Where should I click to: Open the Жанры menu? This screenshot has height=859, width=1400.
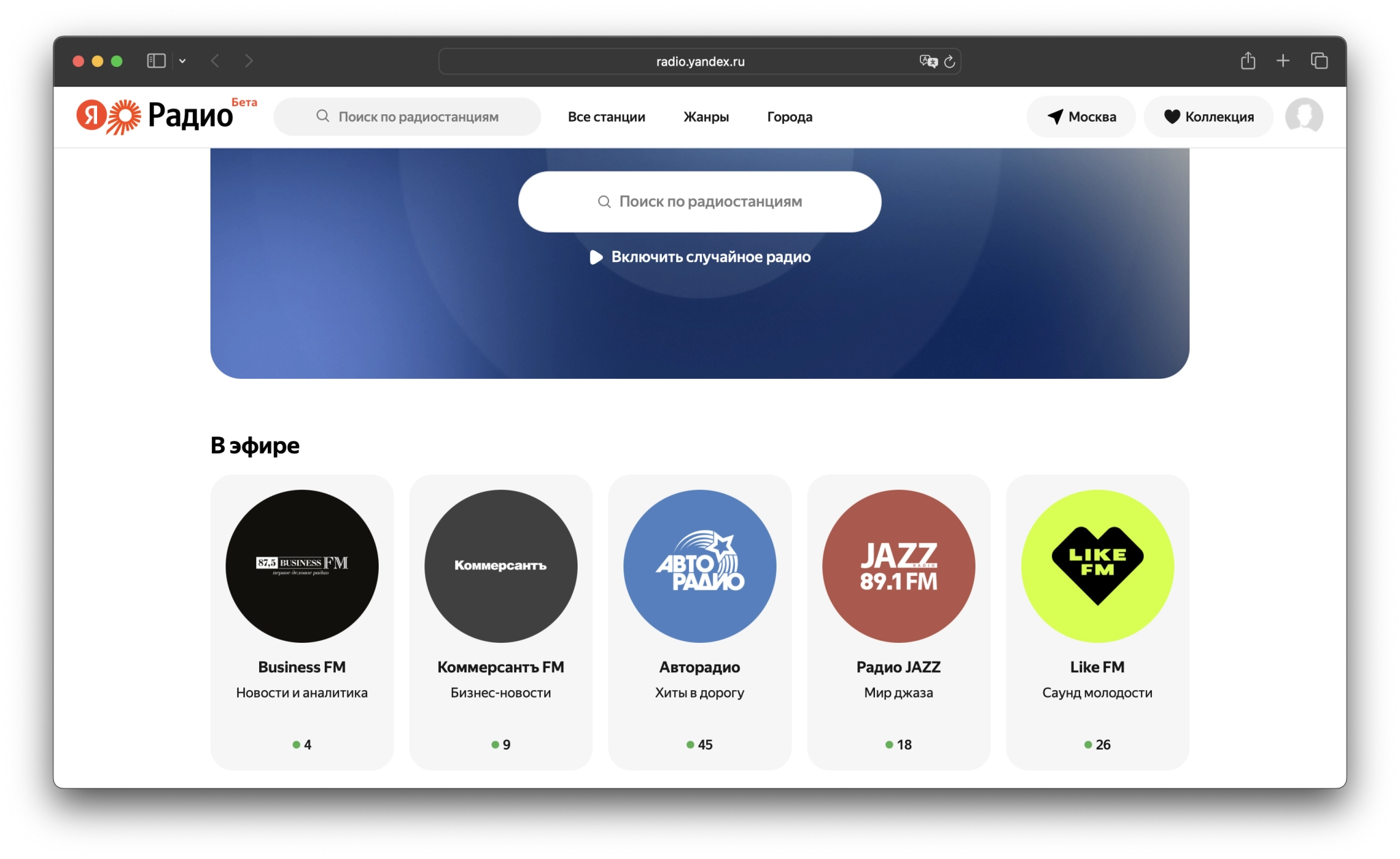(706, 117)
